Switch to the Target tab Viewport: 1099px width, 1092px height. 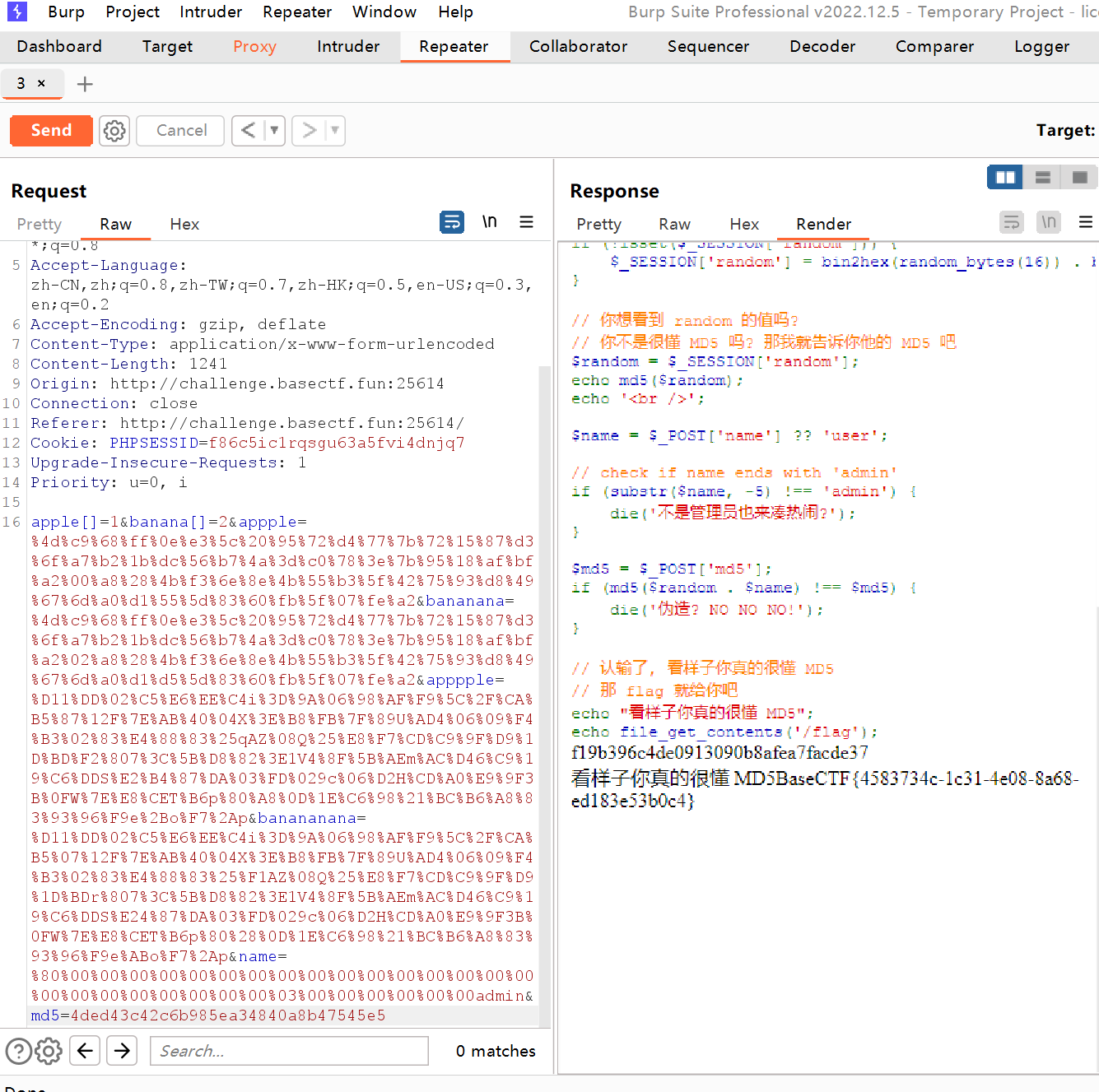coord(167,47)
